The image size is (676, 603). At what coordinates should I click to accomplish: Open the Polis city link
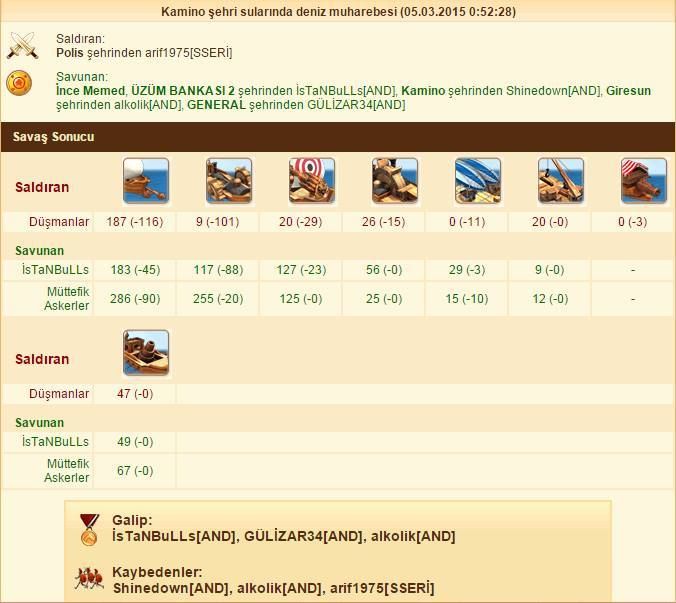pos(70,53)
